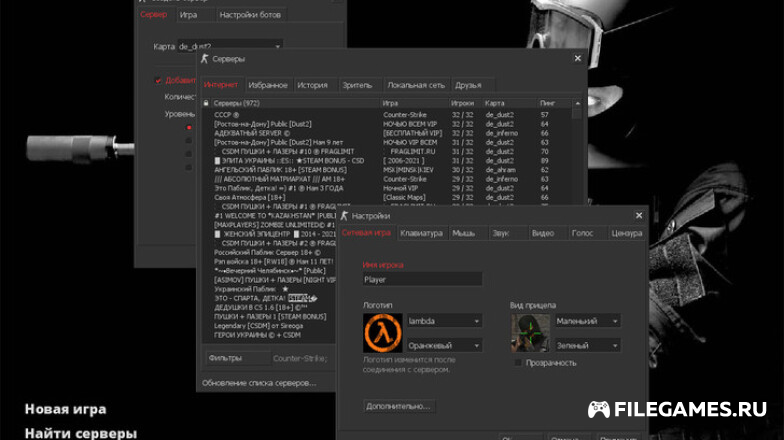Click the server list scrollbar up arrow
This screenshot has width=784, height=440.
click(578, 103)
